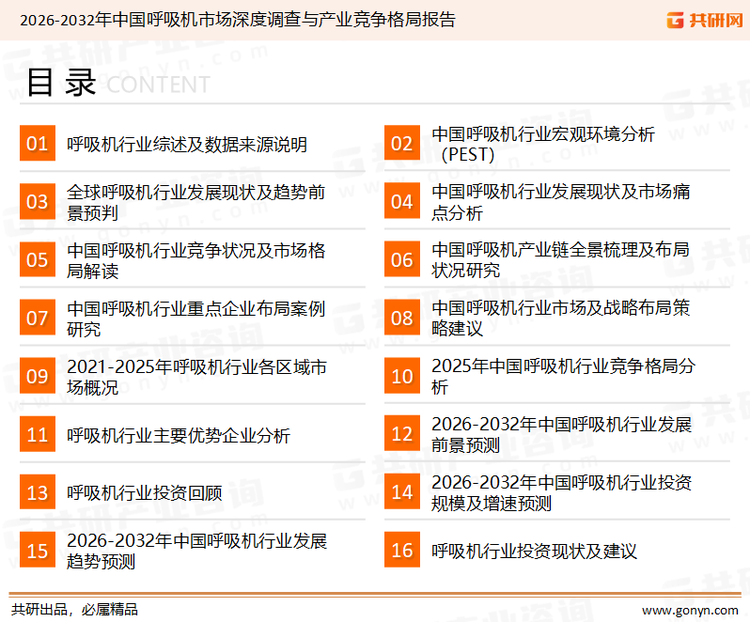Click the 目录 heading
Screen dimensions: 750x622
click(x=61, y=83)
